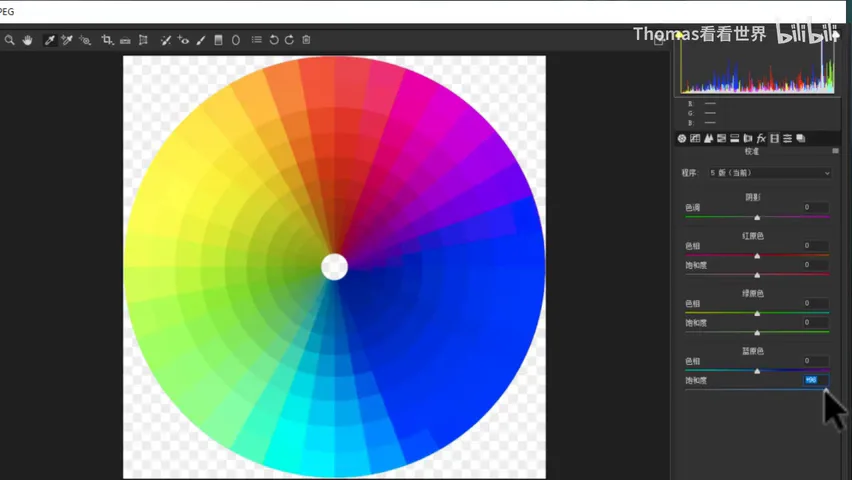This screenshot has width=852, height=480.
Task: Click the 绿原色 饱和度 value field
Action: pyautogui.click(x=816, y=322)
